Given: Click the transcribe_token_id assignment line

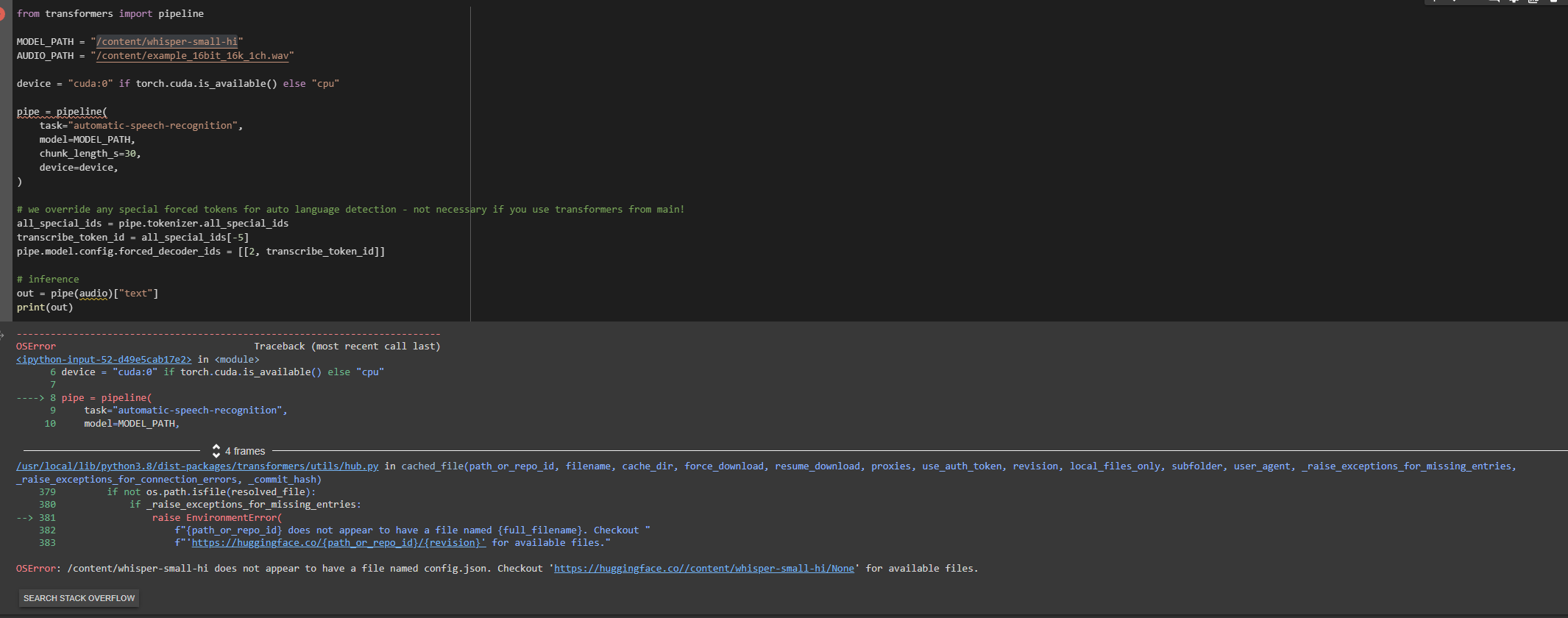Looking at the screenshot, I should 132,238.
